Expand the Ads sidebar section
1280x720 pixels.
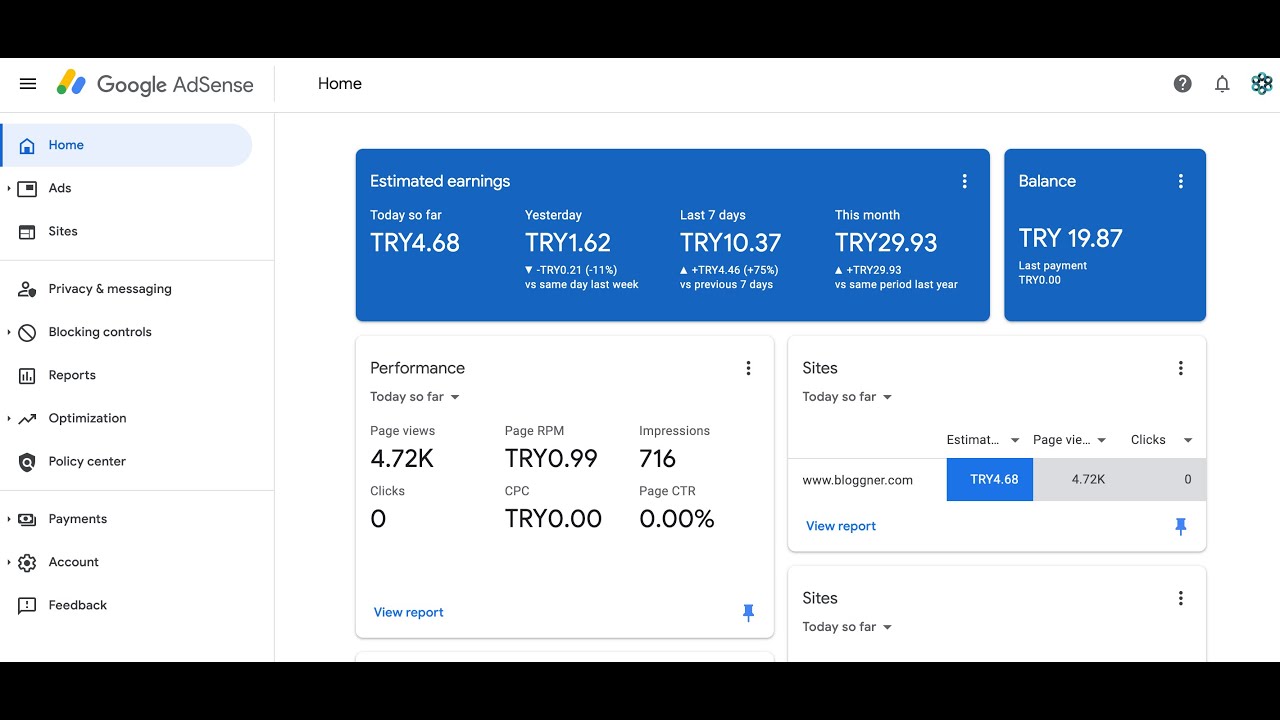click(9, 188)
